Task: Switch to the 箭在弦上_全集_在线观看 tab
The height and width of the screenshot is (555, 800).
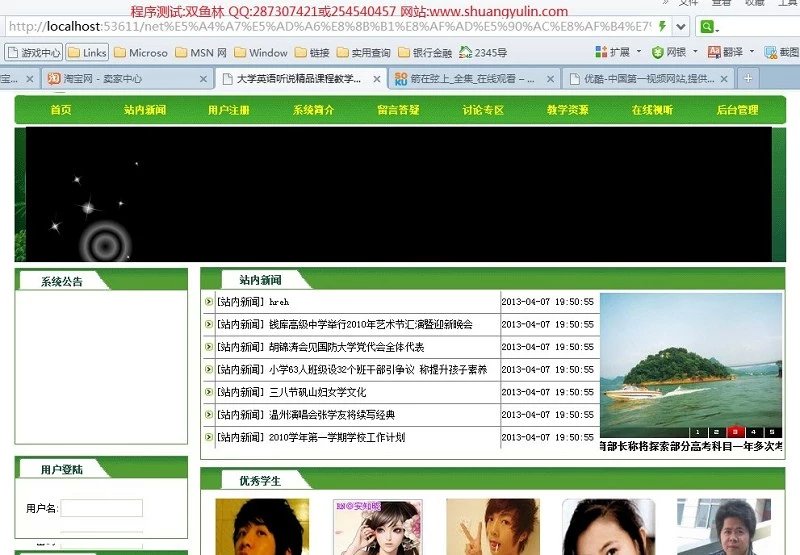Action: [x=473, y=79]
